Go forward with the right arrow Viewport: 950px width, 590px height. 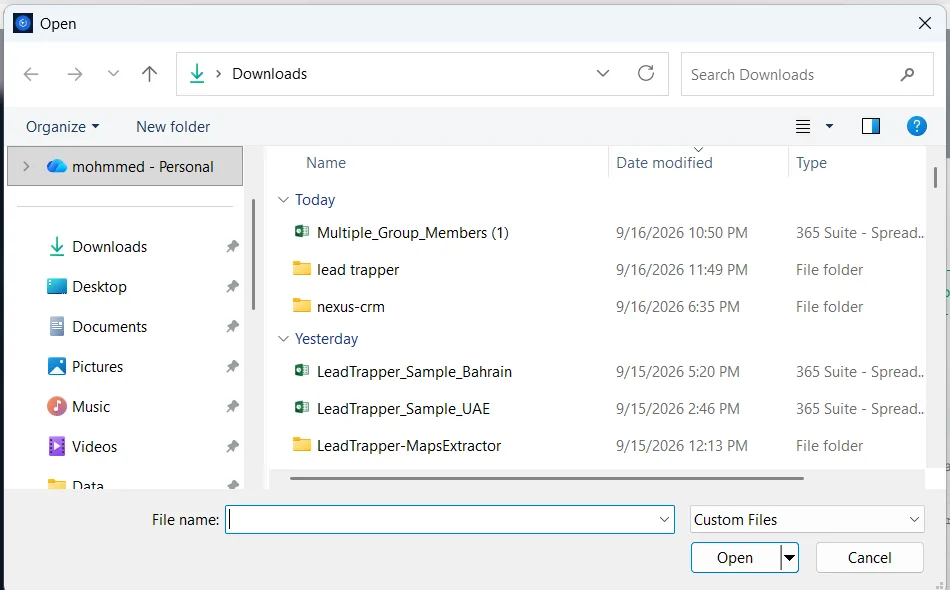point(75,74)
